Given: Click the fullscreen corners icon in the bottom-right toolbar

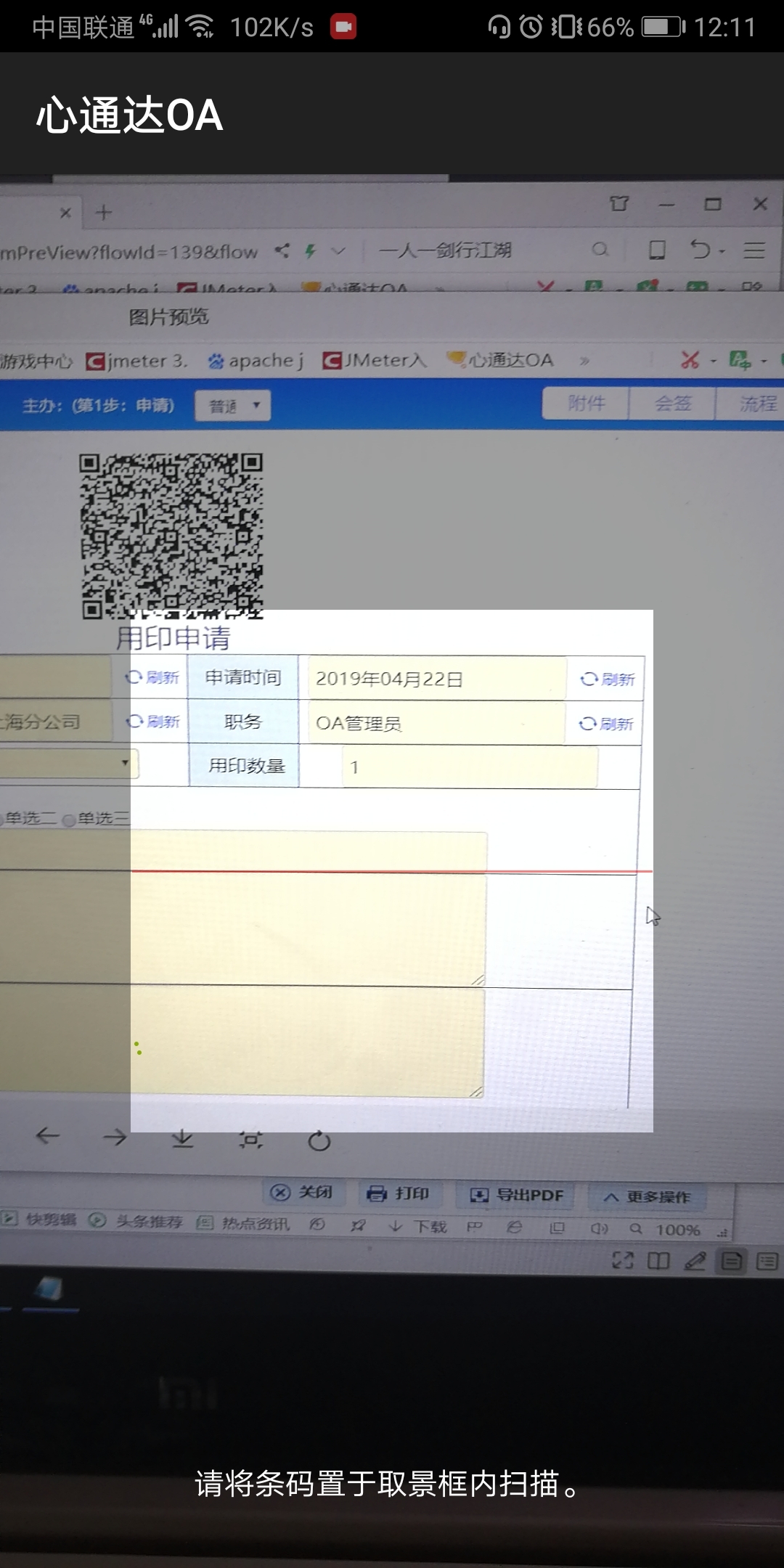Looking at the screenshot, I should [623, 1261].
